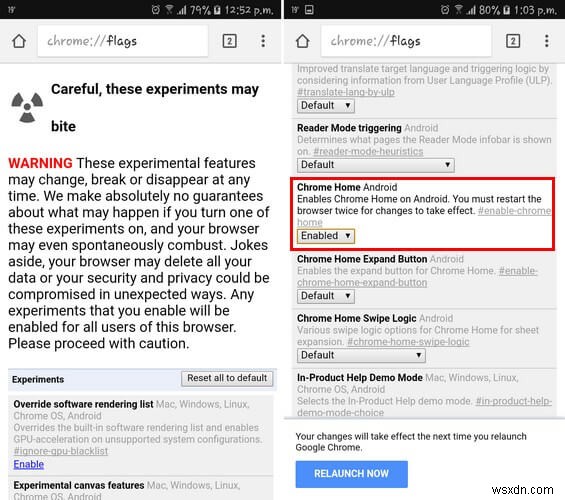Tap the left browser's chrome://flags address bar
The height and width of the screenshot is (500, 565).
click(123, 41)
